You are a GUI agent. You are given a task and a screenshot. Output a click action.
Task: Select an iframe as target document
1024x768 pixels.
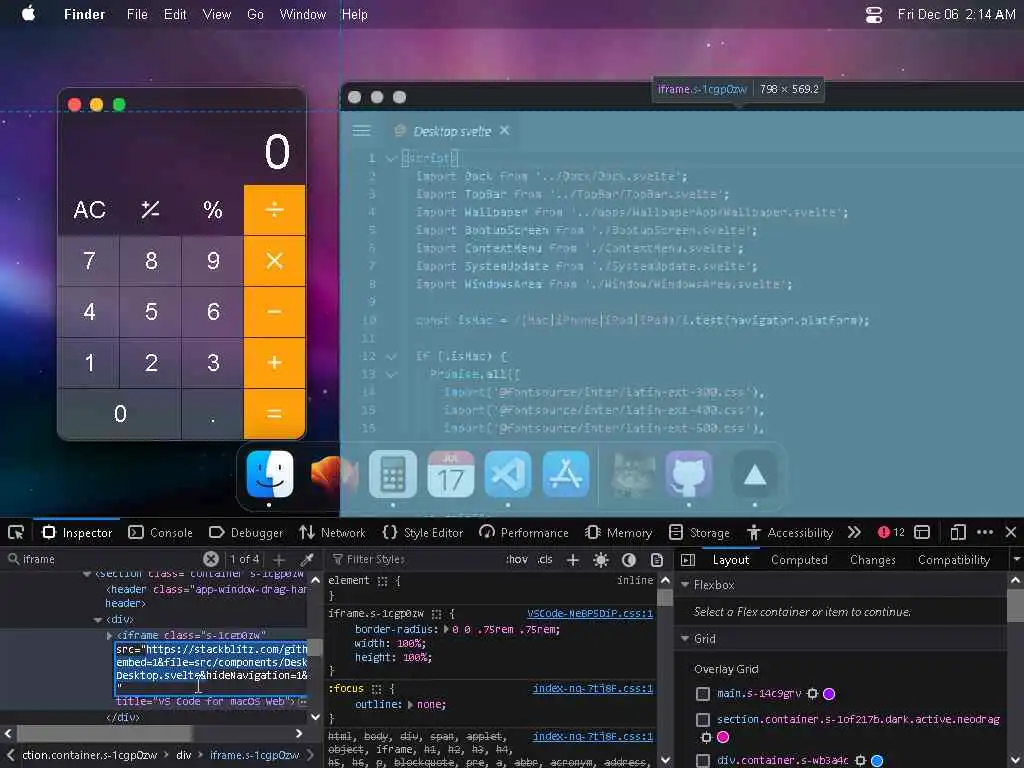pyautogui.click(x=922, y=532)
